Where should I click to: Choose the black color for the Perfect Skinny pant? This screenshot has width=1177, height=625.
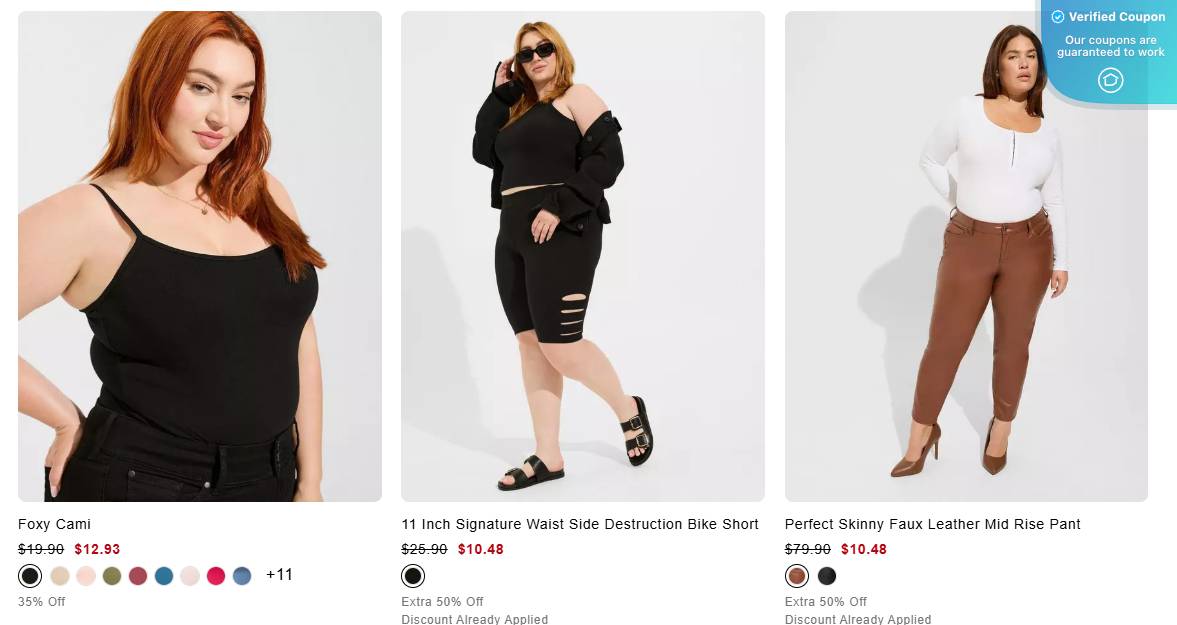[x=827, y=576]
